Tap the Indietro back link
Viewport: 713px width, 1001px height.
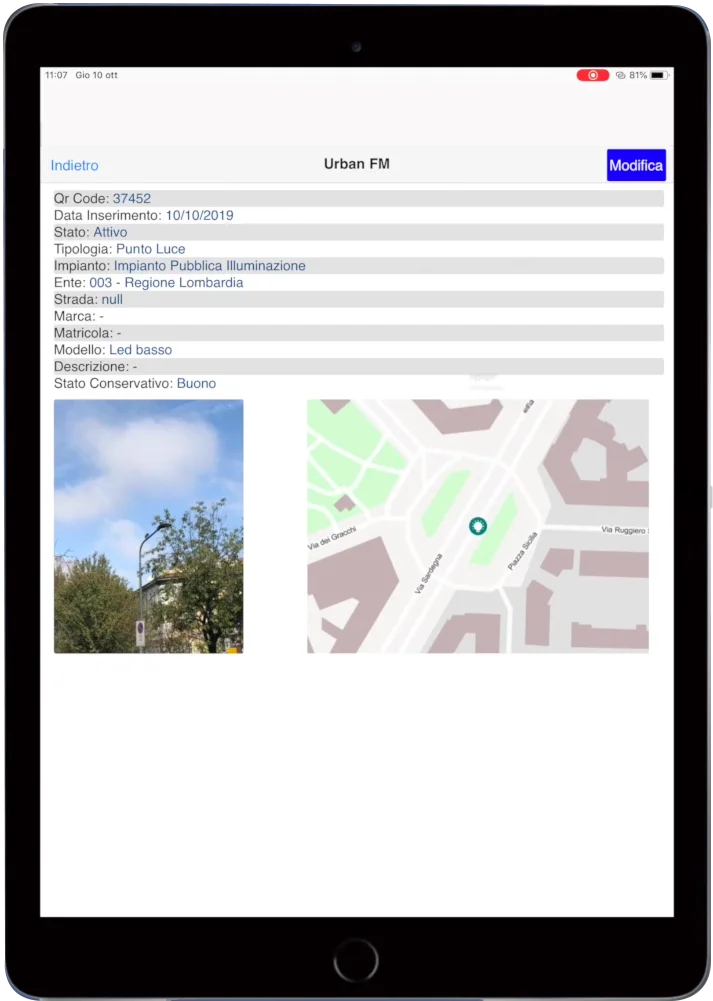[x=74, y=165]
